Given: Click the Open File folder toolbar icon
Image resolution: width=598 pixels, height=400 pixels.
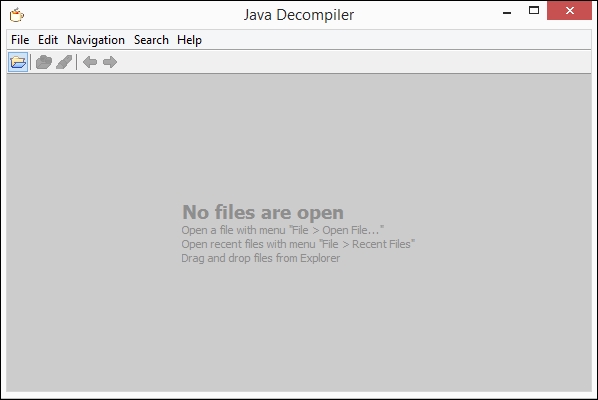Looking at the screenshot, I should [x=18, y=62].
